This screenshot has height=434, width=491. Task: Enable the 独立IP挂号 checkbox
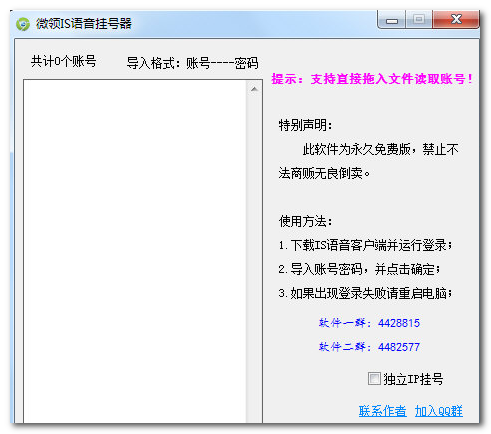click(x=374, y=379)
